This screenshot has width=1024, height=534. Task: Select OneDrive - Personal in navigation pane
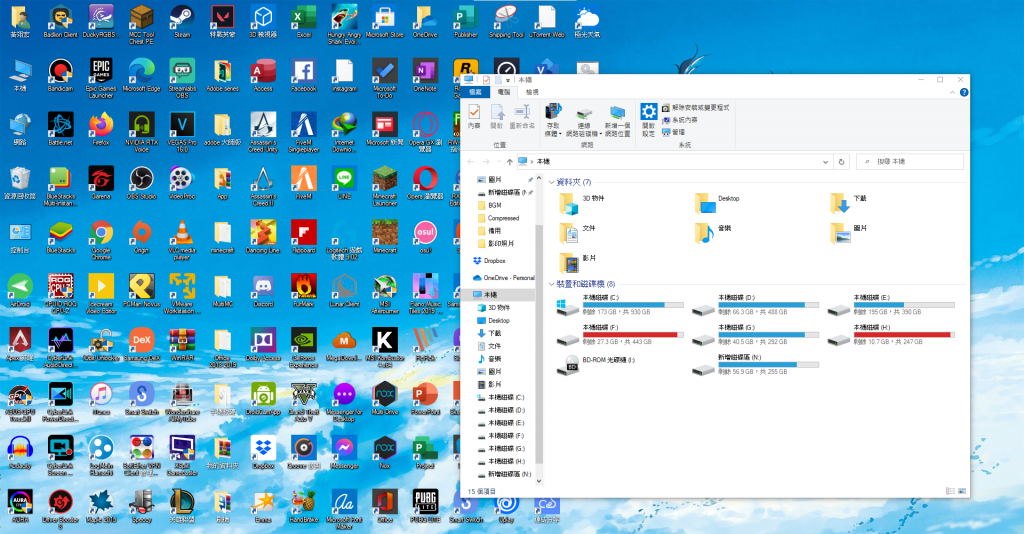[504, 277]
